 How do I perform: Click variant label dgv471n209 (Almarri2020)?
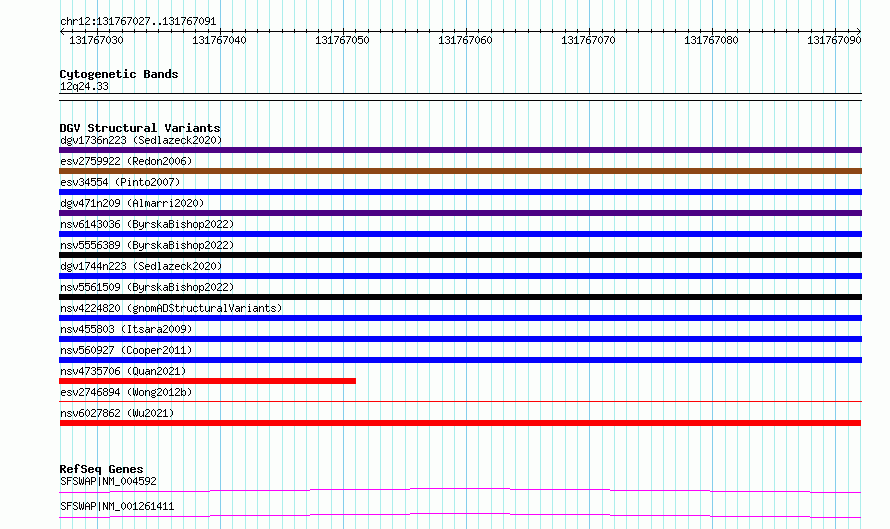click(x=132, y=203)
